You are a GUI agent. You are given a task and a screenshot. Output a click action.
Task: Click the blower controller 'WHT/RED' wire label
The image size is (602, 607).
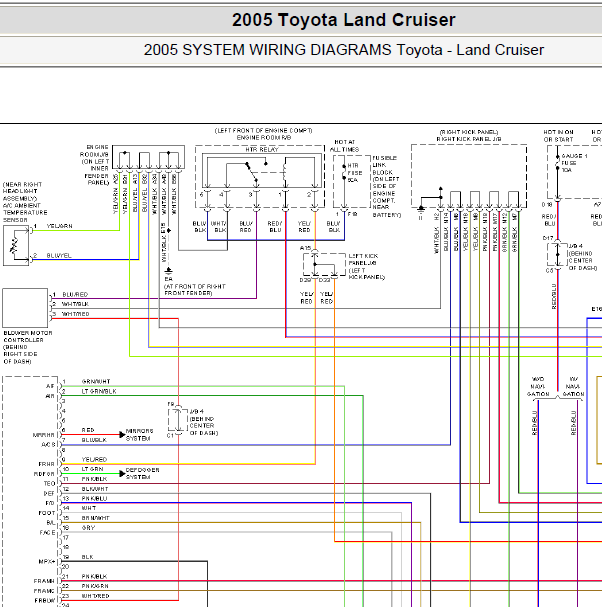[x=75, y=314]
